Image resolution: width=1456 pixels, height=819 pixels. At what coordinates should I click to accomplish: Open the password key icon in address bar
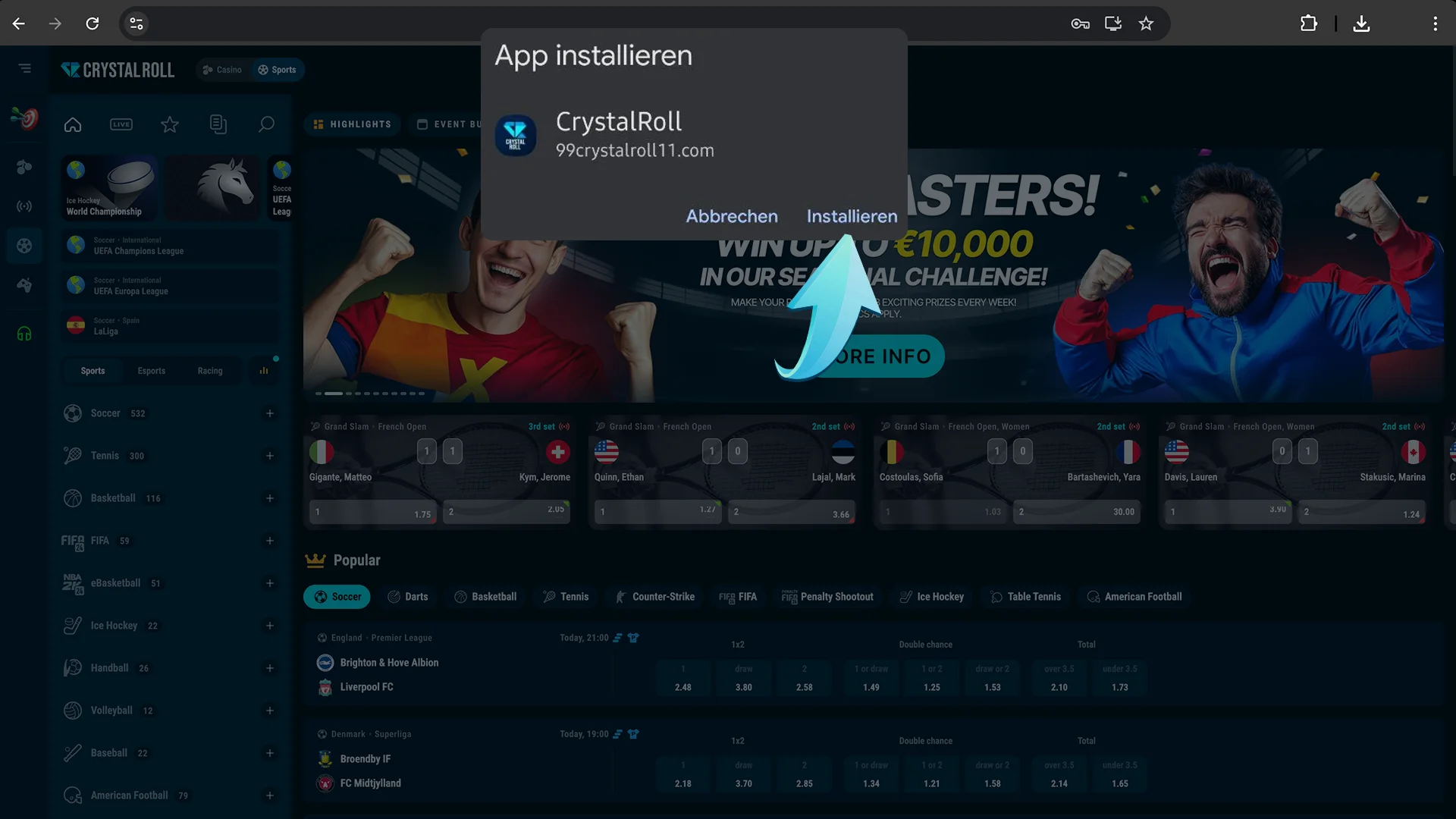point(1080,24)
